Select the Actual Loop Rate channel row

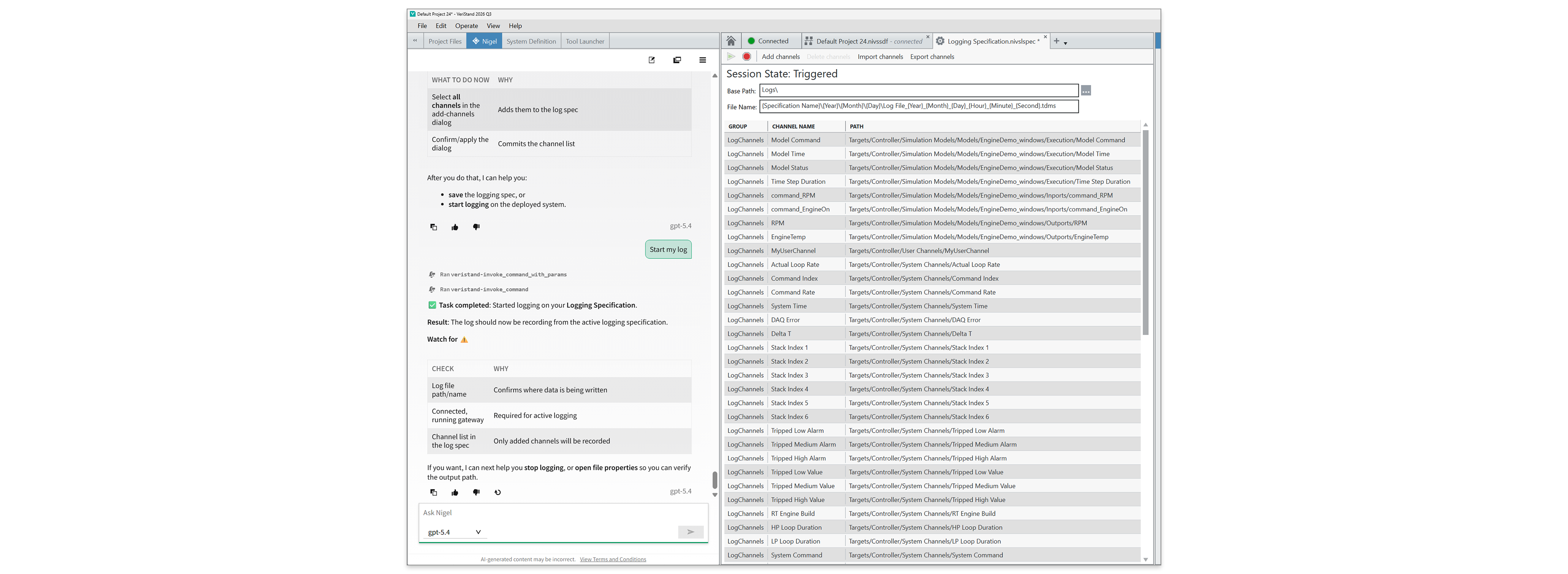pos(933,265)
